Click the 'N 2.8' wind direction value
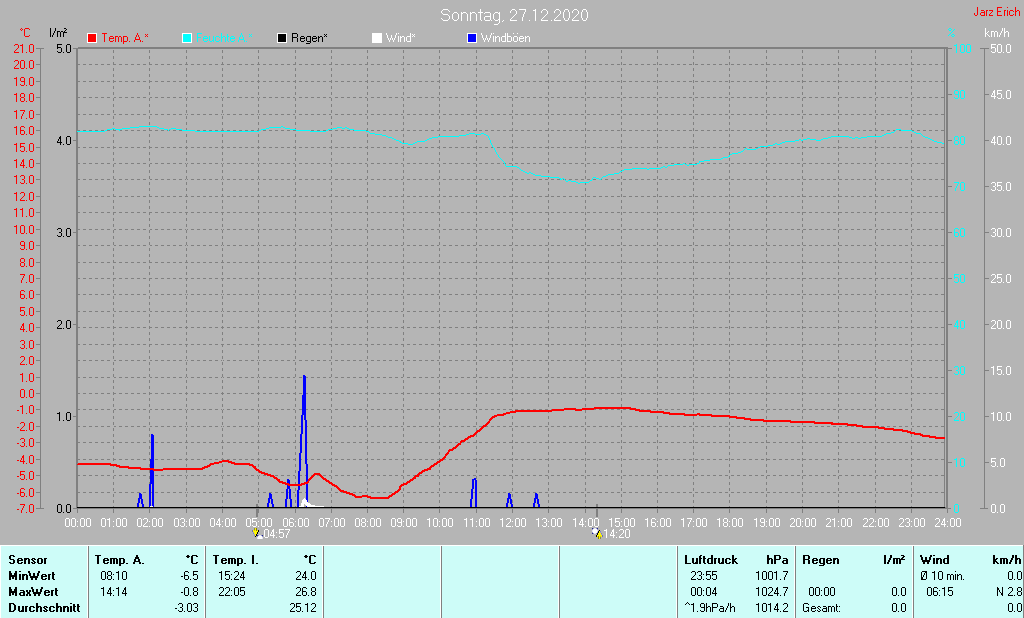 point(1008,592)
